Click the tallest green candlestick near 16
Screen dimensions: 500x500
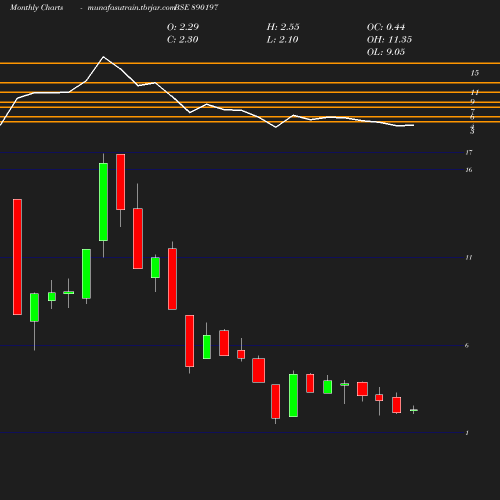coord(103,202)
